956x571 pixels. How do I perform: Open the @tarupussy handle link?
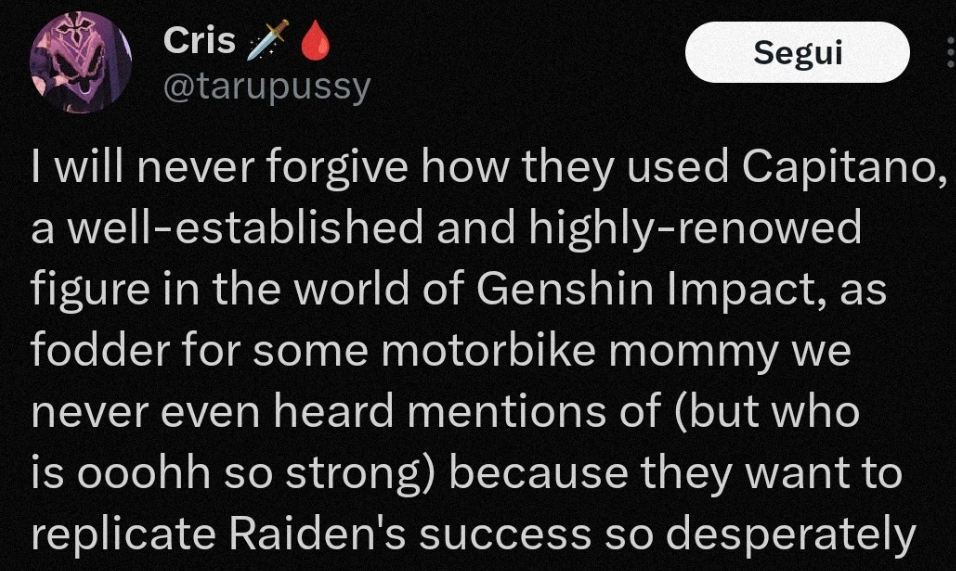tap(265, 87)
